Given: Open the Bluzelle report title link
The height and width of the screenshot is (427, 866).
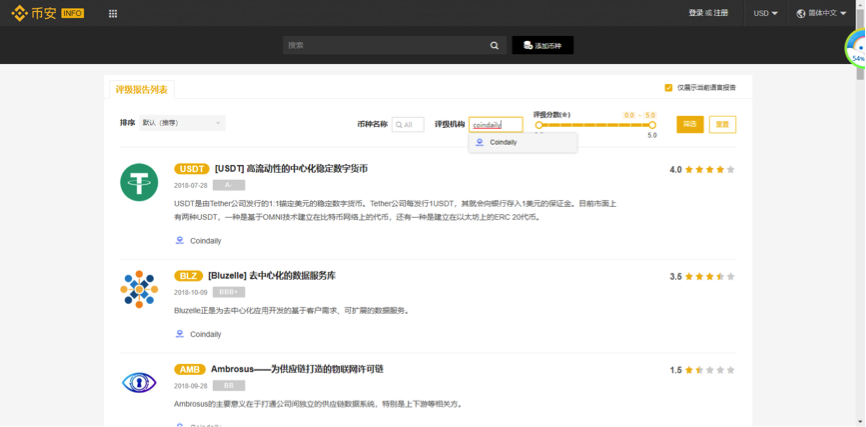Looking at the screenshot, I should (x=272, y=276).
